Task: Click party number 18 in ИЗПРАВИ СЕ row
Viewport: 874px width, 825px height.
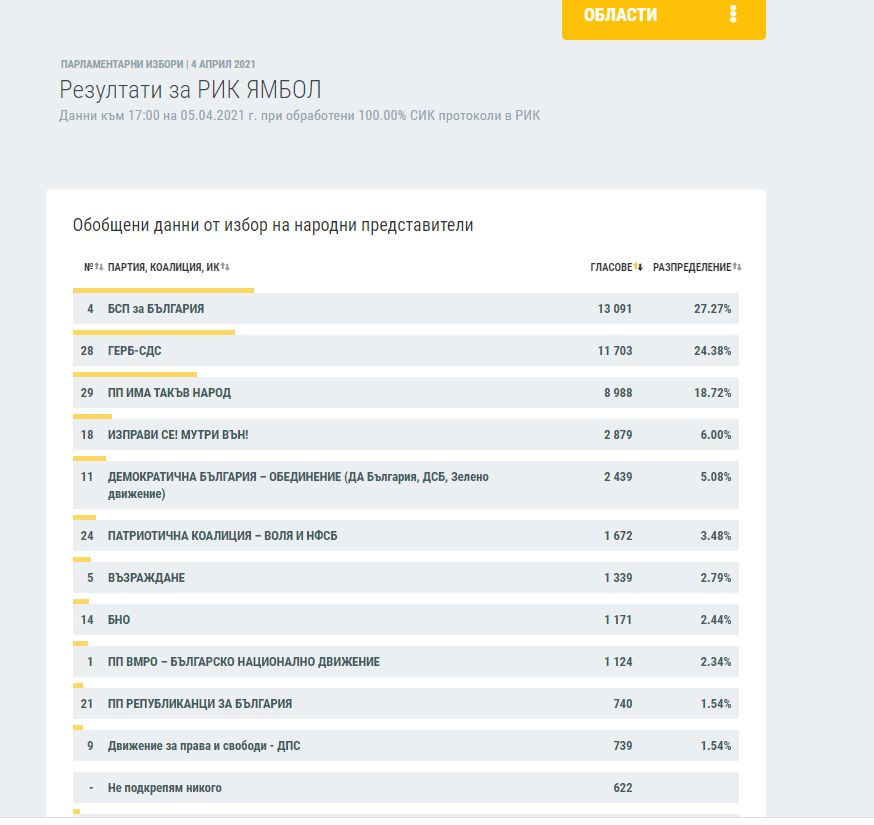Action: coord(87,435)
